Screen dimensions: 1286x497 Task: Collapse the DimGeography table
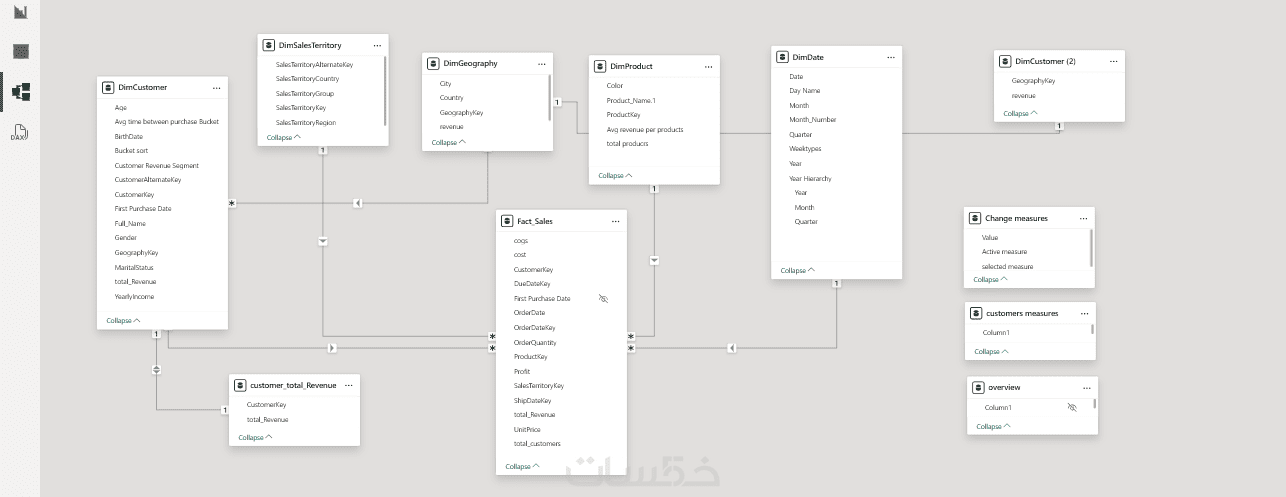click(449, 142)
